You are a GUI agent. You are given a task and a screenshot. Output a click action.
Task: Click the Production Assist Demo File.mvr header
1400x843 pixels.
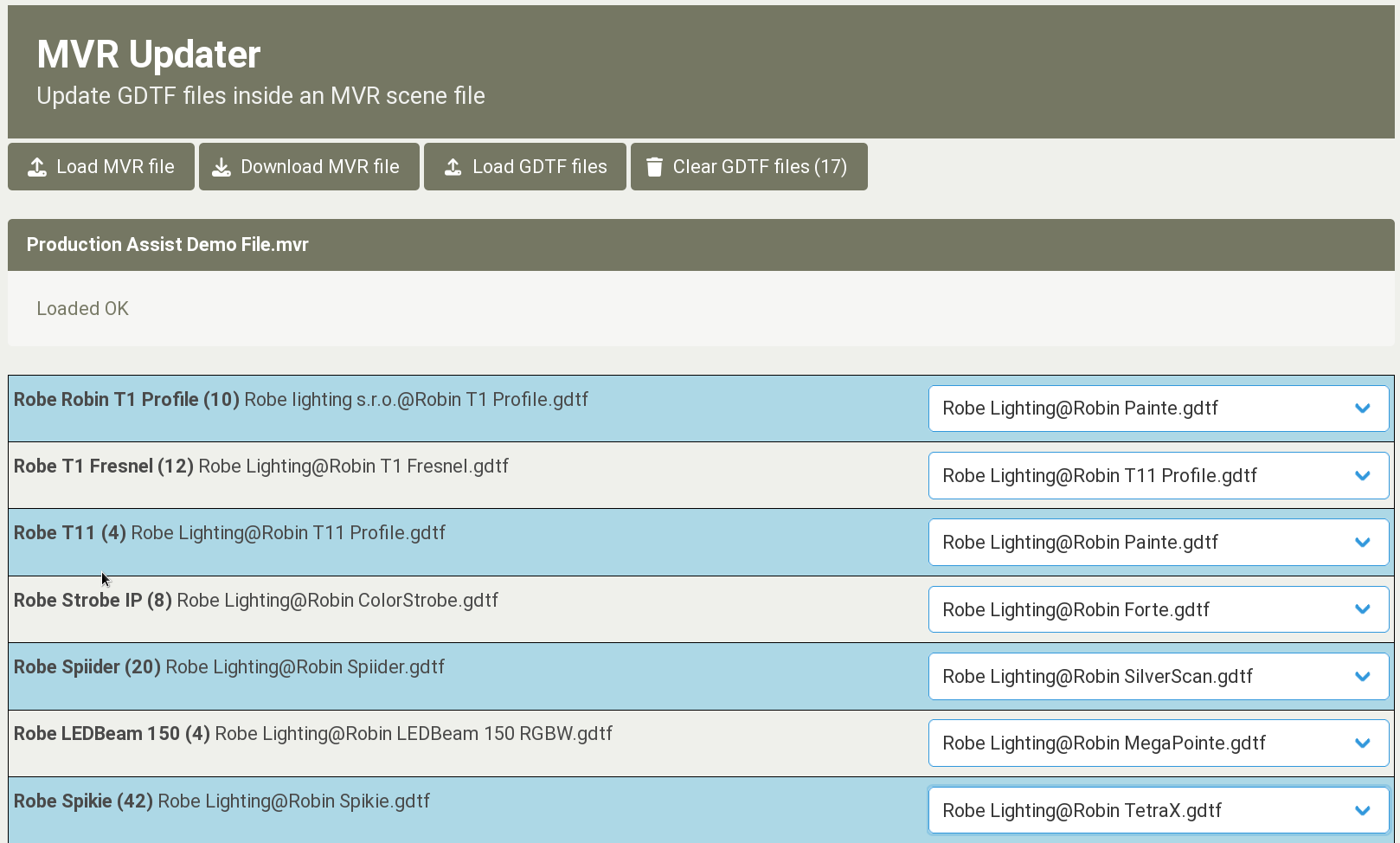[701, 245]
